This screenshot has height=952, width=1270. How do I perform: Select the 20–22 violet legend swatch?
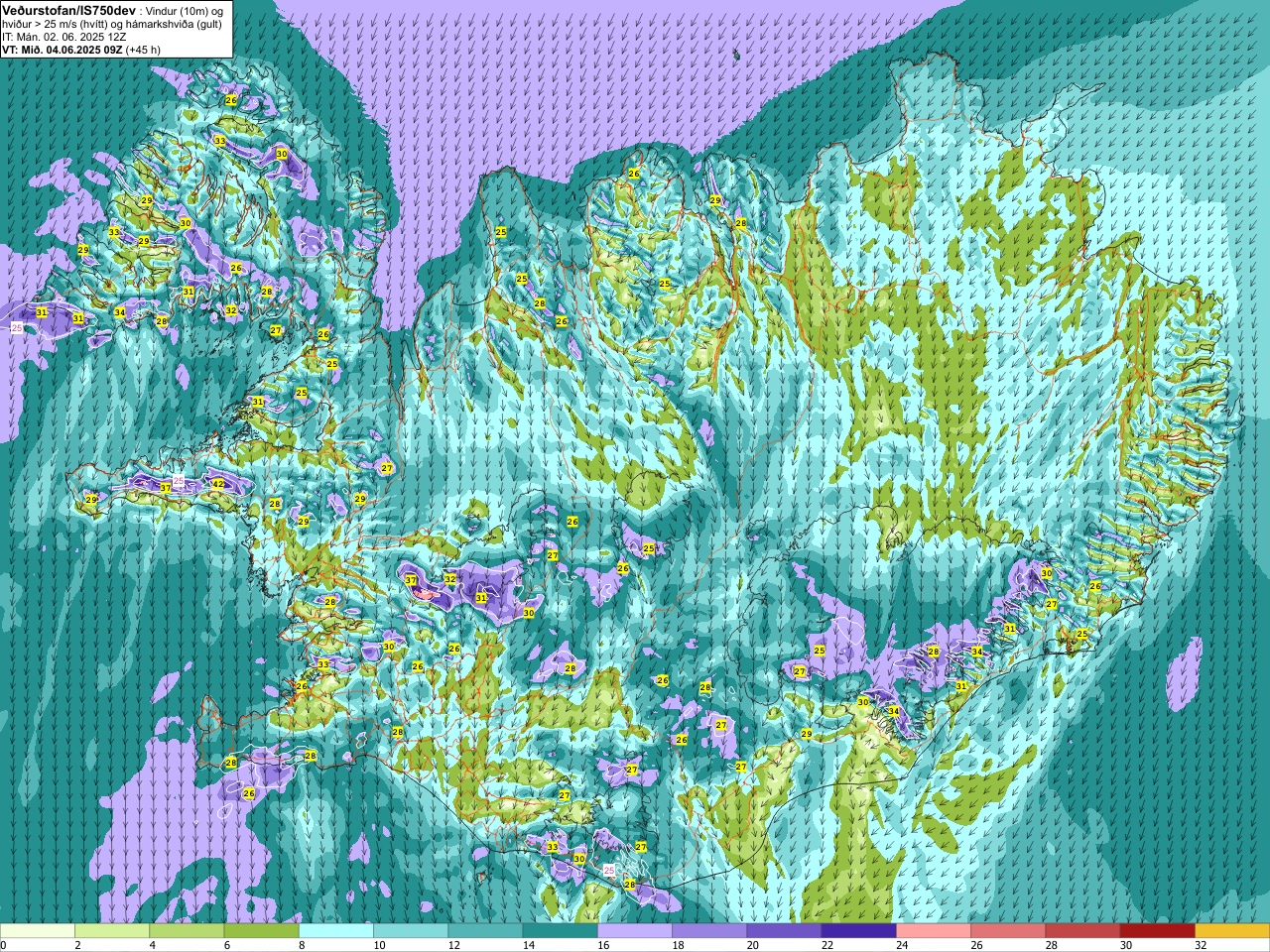(784, 931)
